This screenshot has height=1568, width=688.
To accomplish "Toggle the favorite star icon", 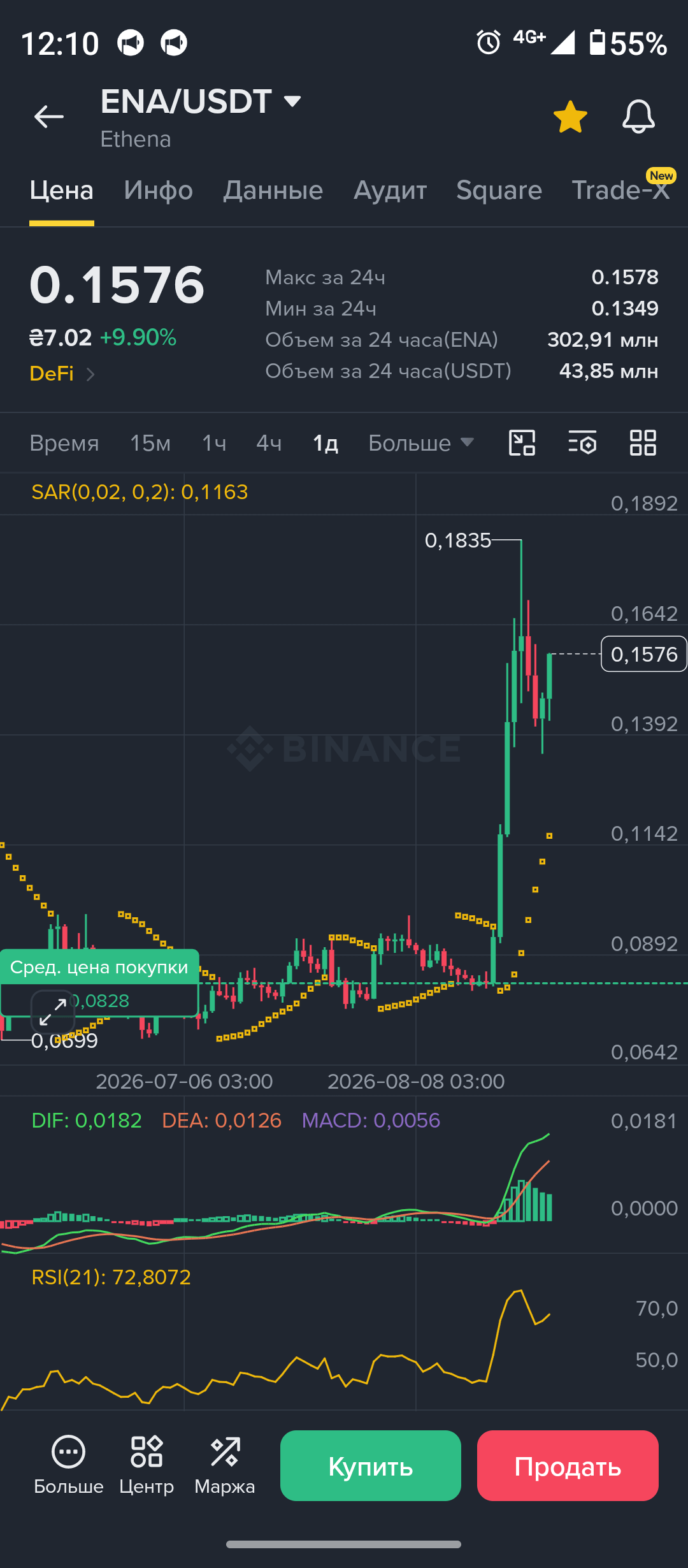I will coord(570,117).
